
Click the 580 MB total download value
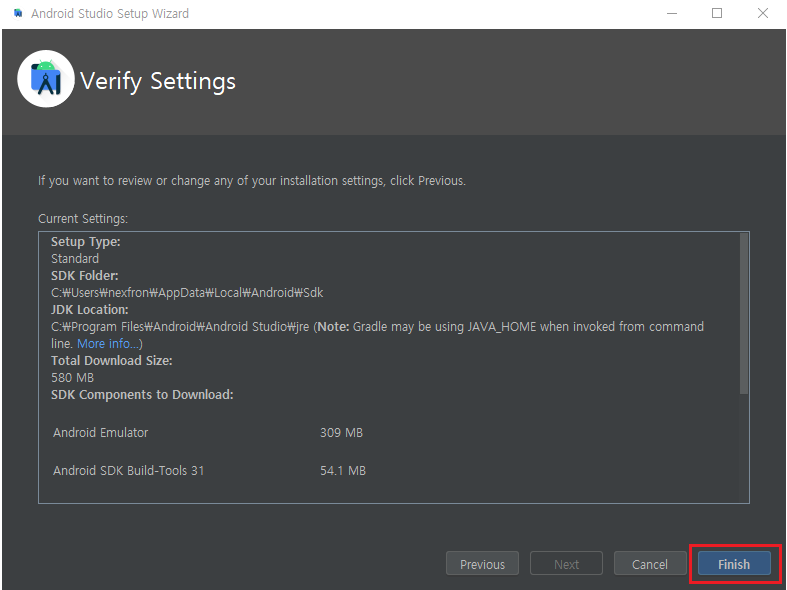click(x=72, y=377)
